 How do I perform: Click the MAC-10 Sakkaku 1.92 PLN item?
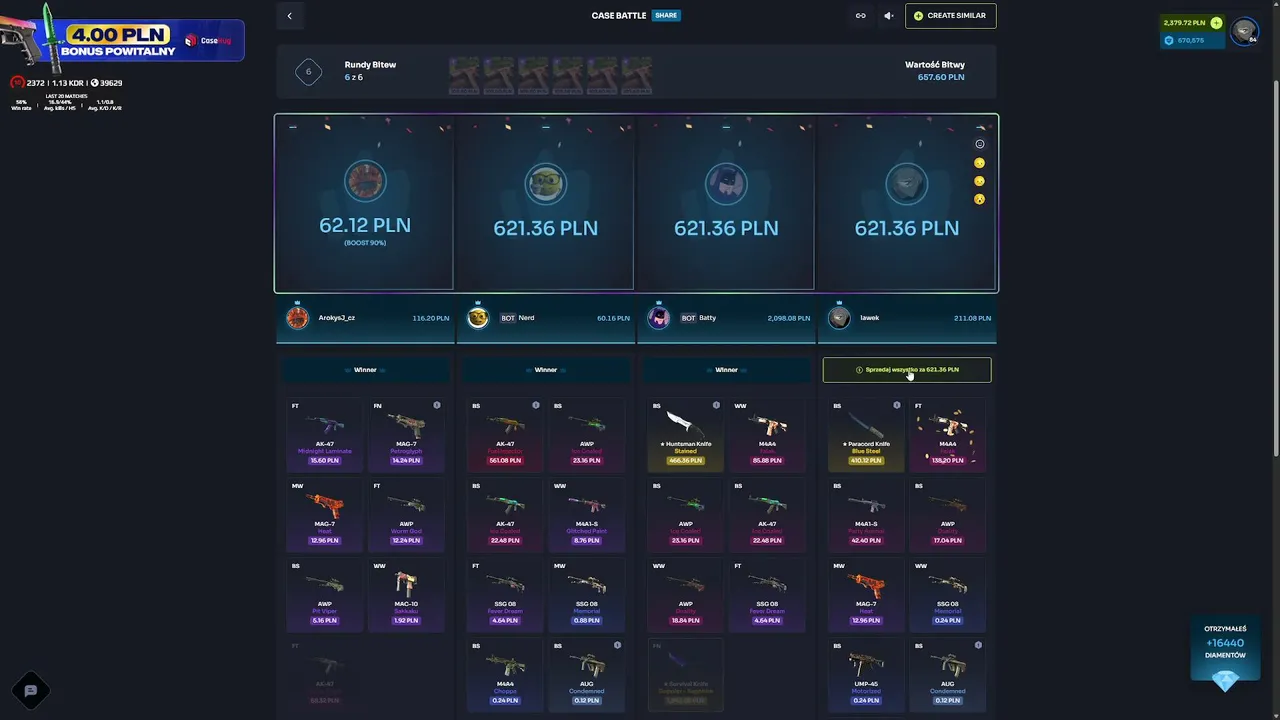(x=406, y=595)
